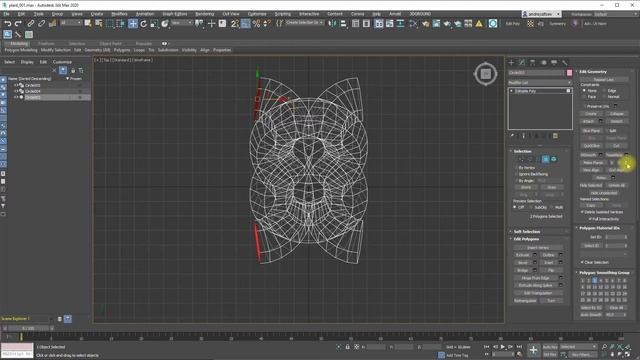
Task: Select Face constraint radio button
Action: 584,97
